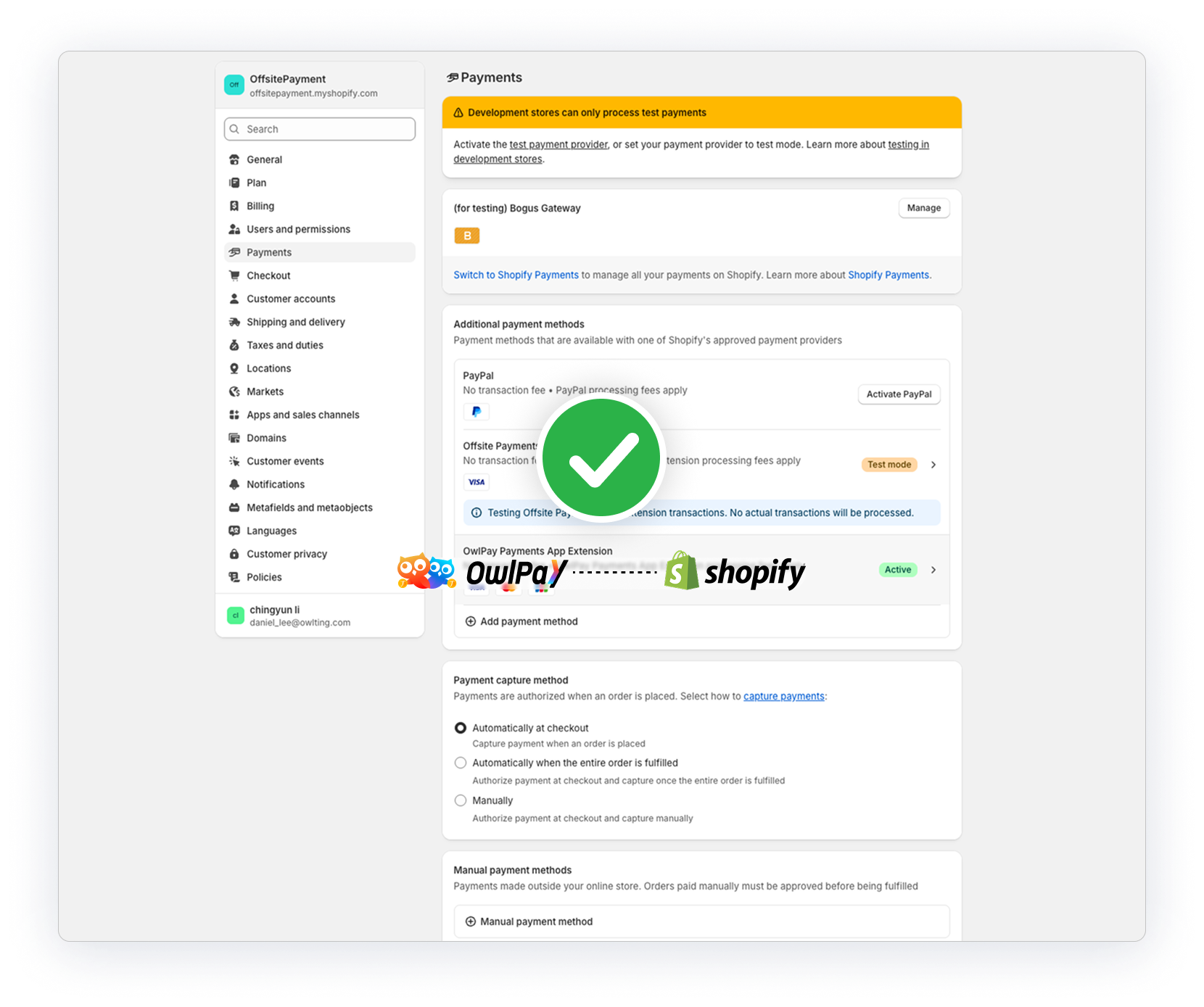Click the Bogus Gateway payment icon

click(467, 236)
